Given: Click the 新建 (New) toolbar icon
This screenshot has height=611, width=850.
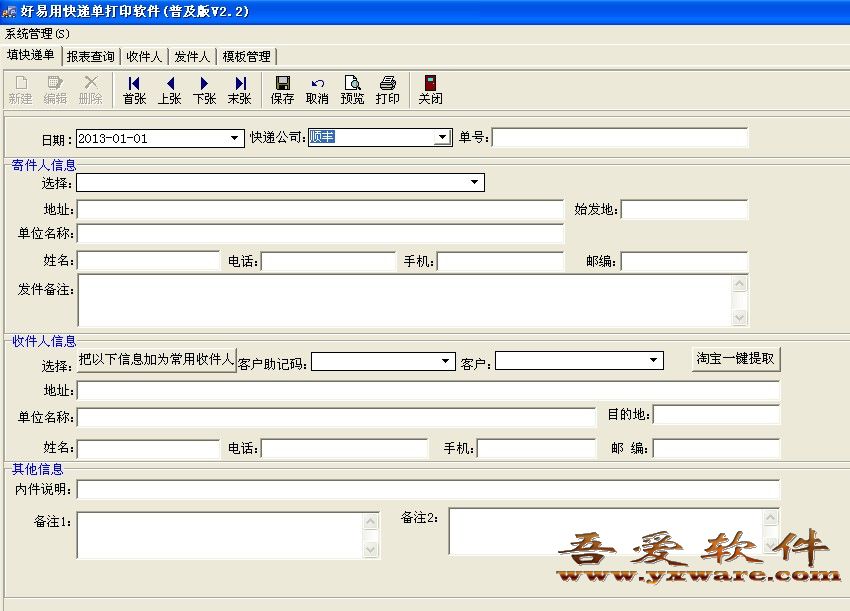Looking at the screenshot, I should 21,89.
